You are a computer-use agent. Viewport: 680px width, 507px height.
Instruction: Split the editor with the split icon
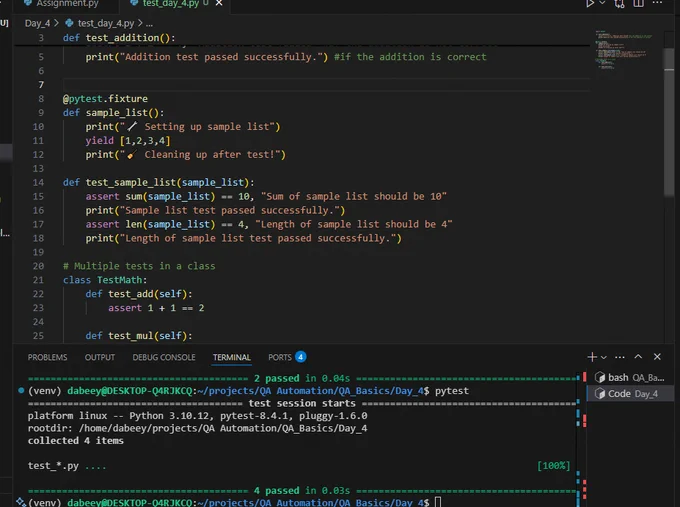coord(638,3)
